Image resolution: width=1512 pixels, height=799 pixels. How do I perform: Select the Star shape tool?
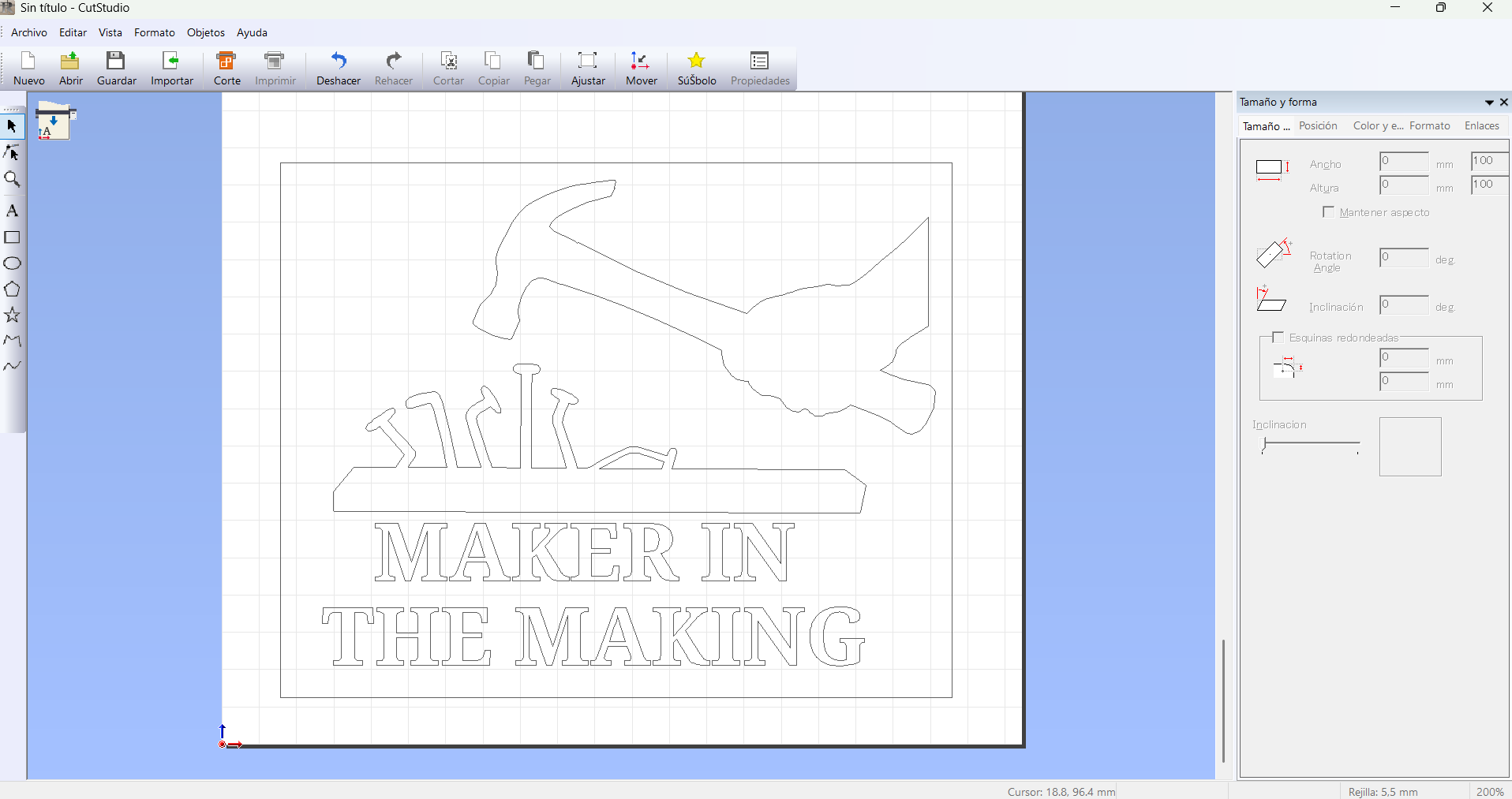click(12, 315)
